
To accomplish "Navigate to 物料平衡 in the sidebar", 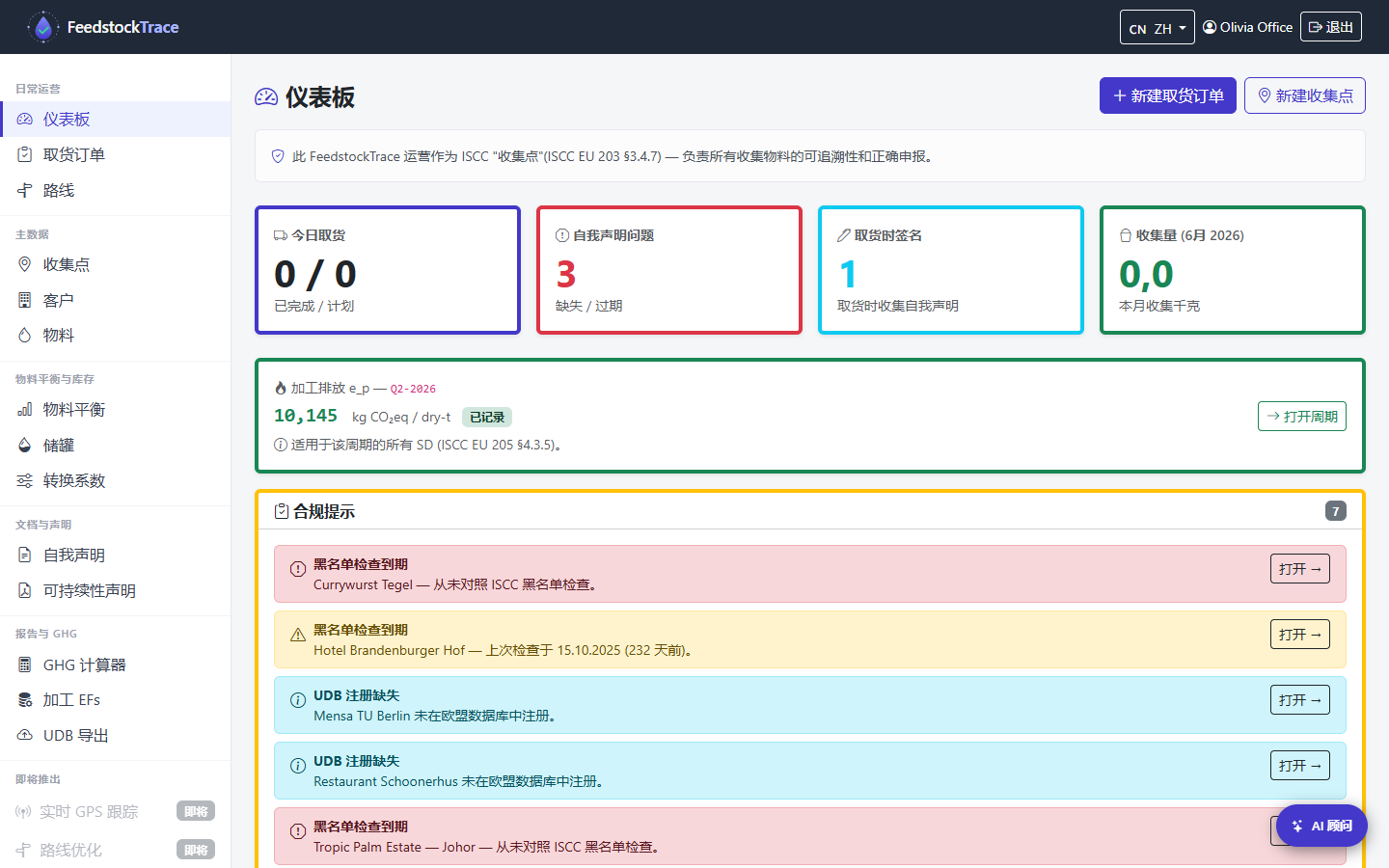I will pos(116,409).
